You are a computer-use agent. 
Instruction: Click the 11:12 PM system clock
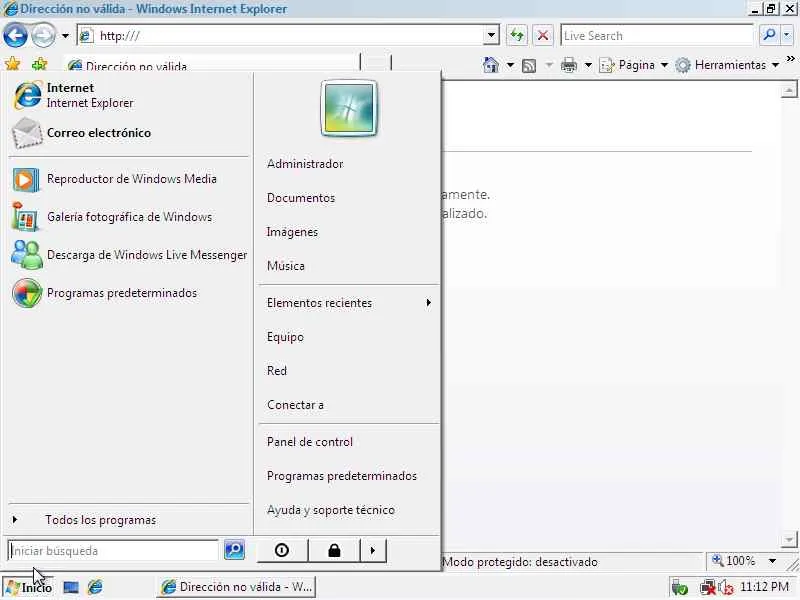pyautogui.click(x=764, y=587)
